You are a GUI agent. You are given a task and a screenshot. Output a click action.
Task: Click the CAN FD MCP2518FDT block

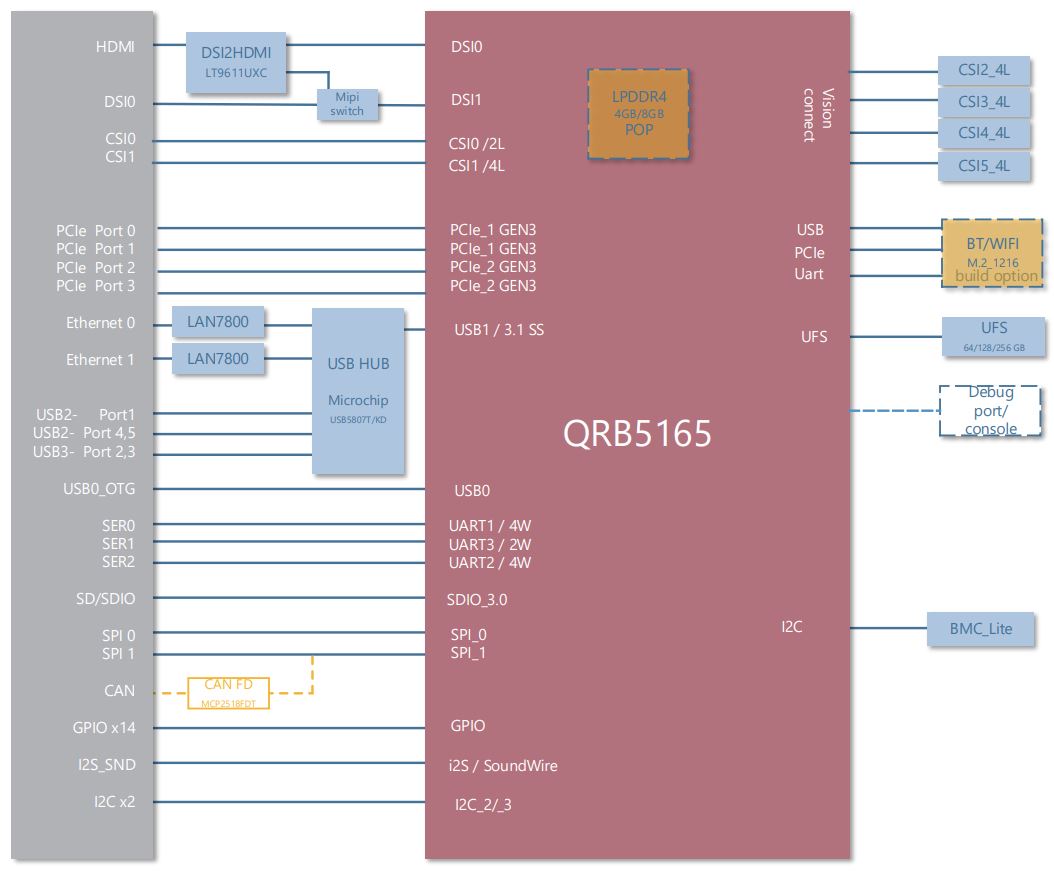[x=228, y=693]
